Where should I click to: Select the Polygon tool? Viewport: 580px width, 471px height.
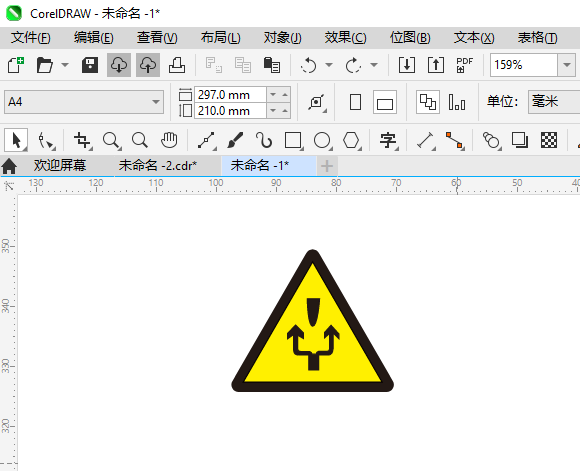pos(351,141)
